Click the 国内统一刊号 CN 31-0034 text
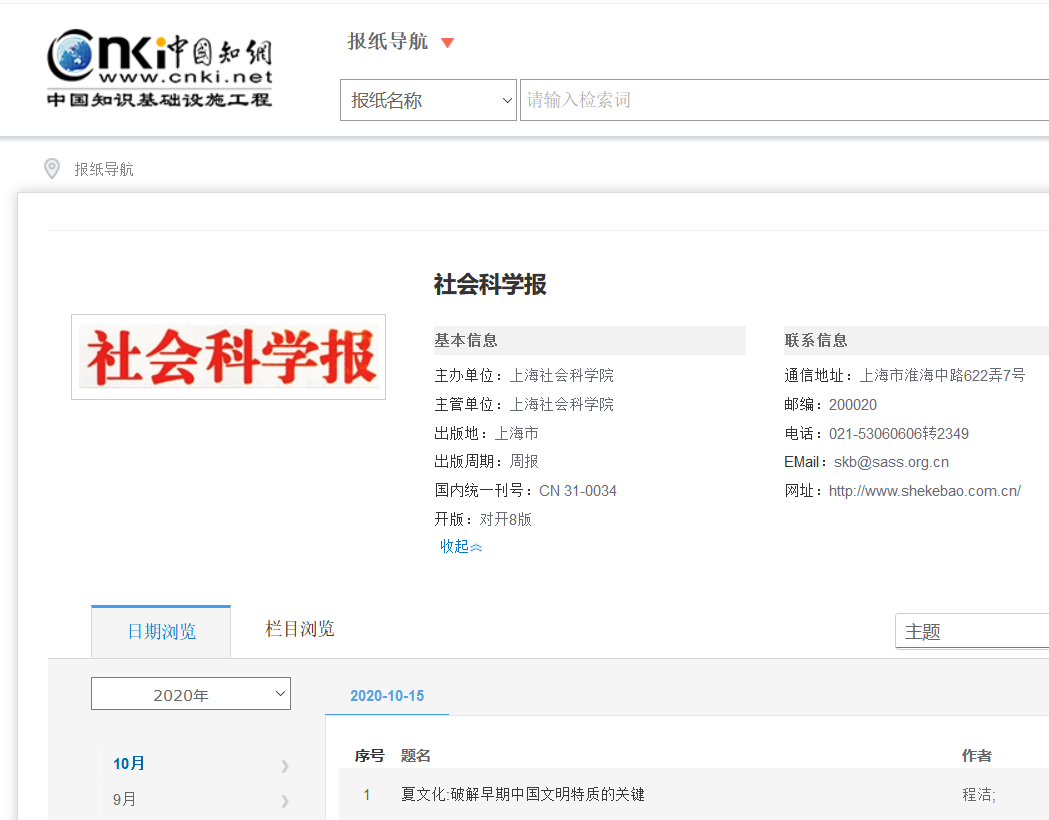The image size is (1049, 820). click(525, 491)
